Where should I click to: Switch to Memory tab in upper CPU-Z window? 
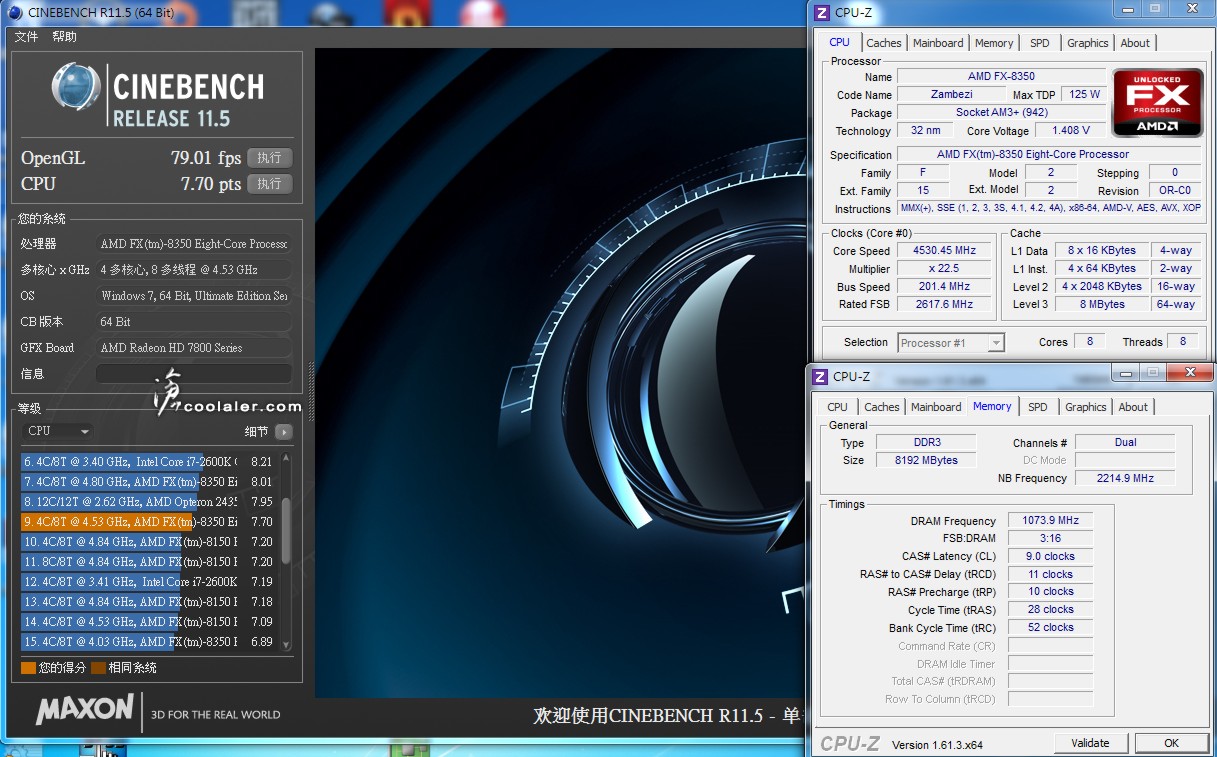(994, 43)
